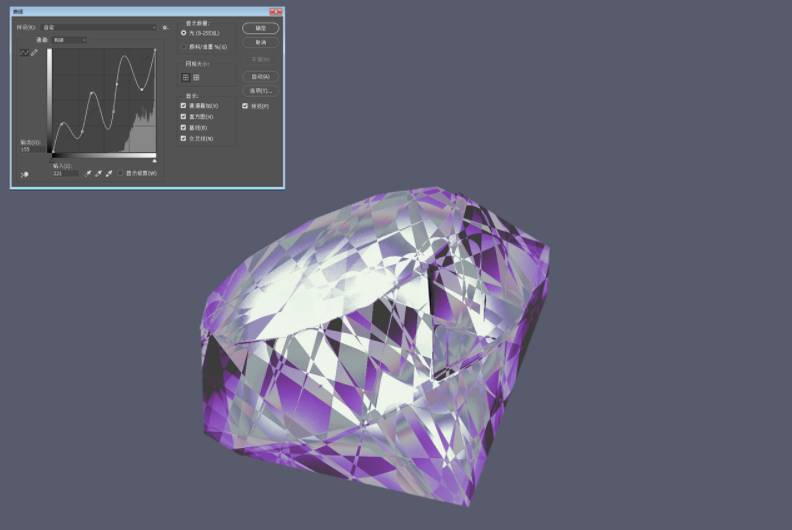Open the preset options gear menu
Image resolution: width=792 pixels, height=530 pixels.
coord(165,28)
